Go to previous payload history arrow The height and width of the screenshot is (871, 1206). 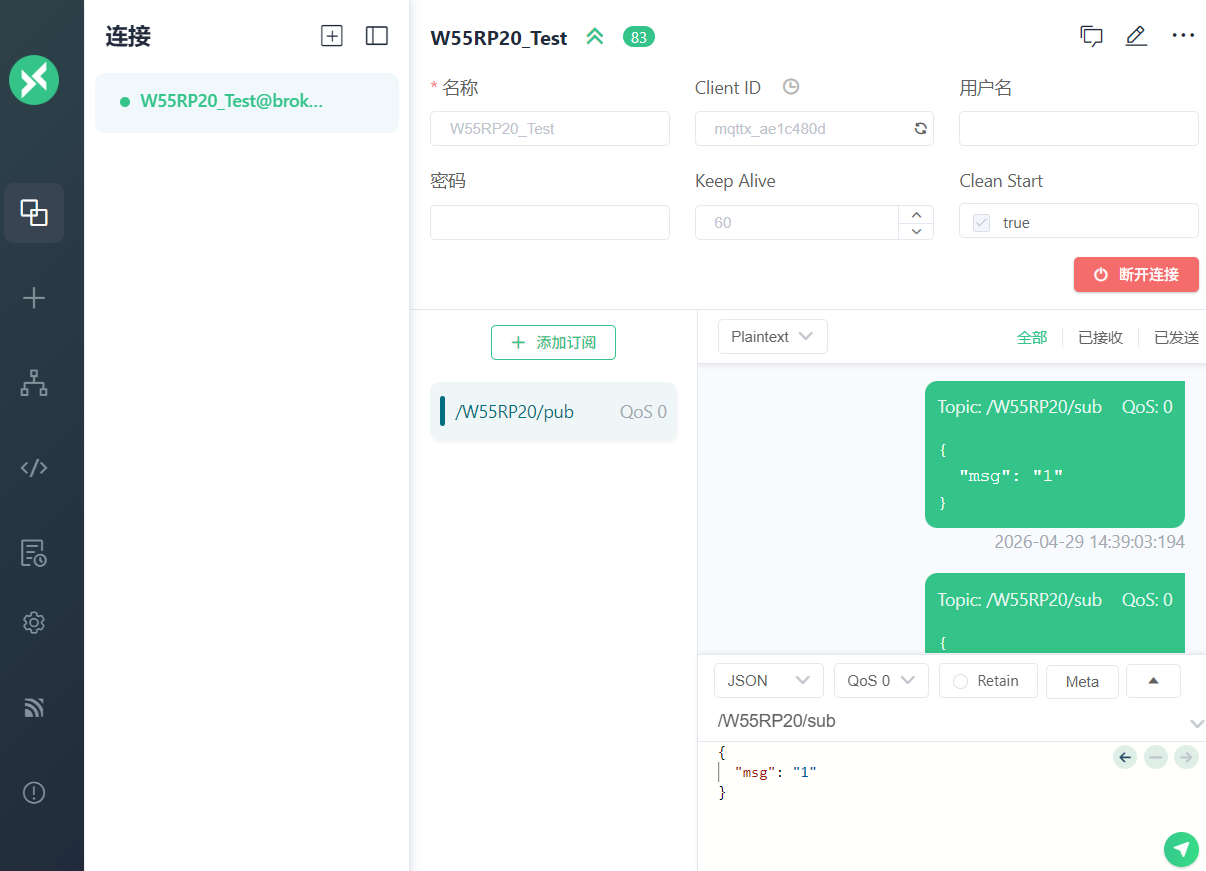1125,757
